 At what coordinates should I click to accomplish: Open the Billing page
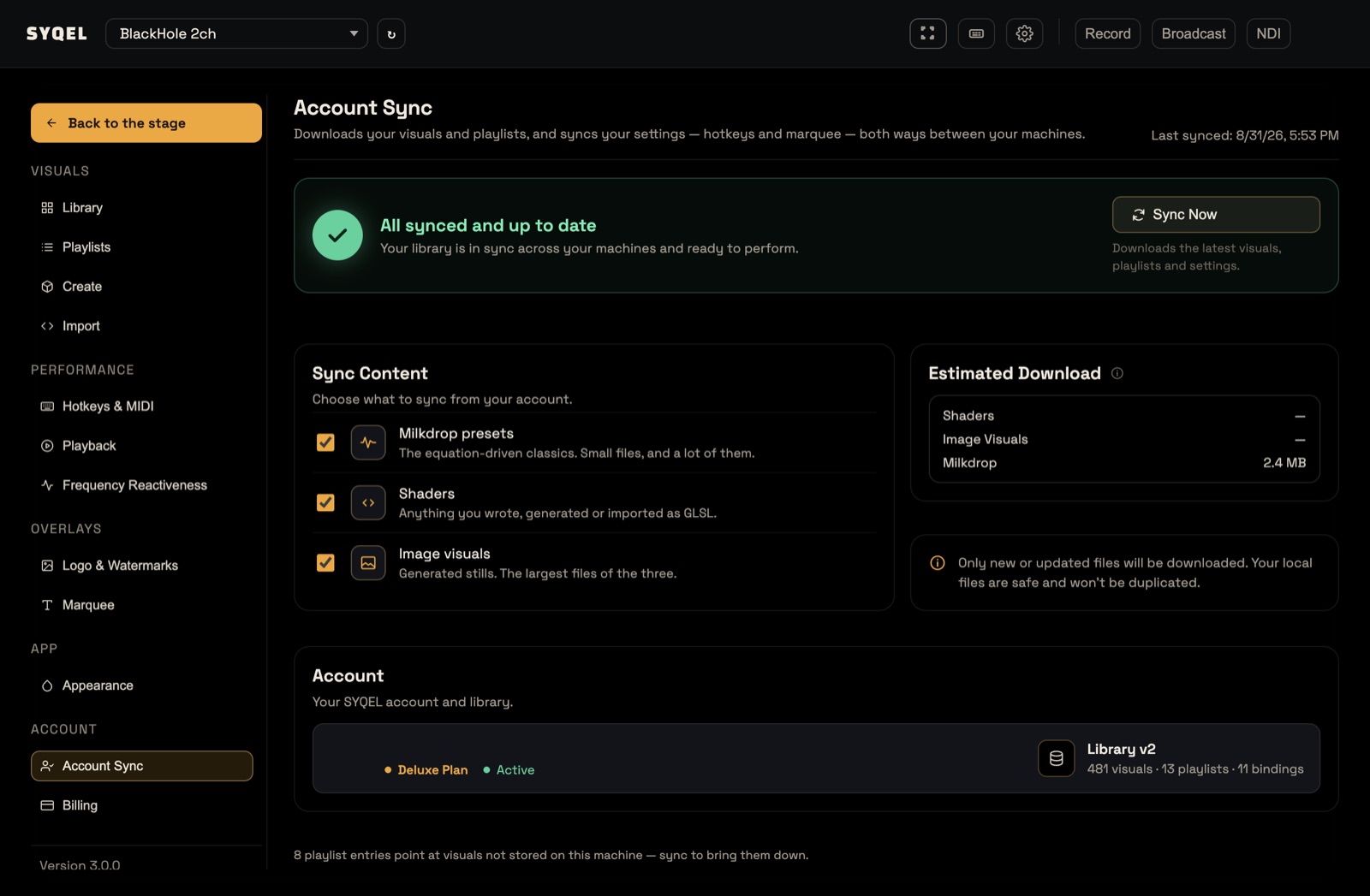142,805
